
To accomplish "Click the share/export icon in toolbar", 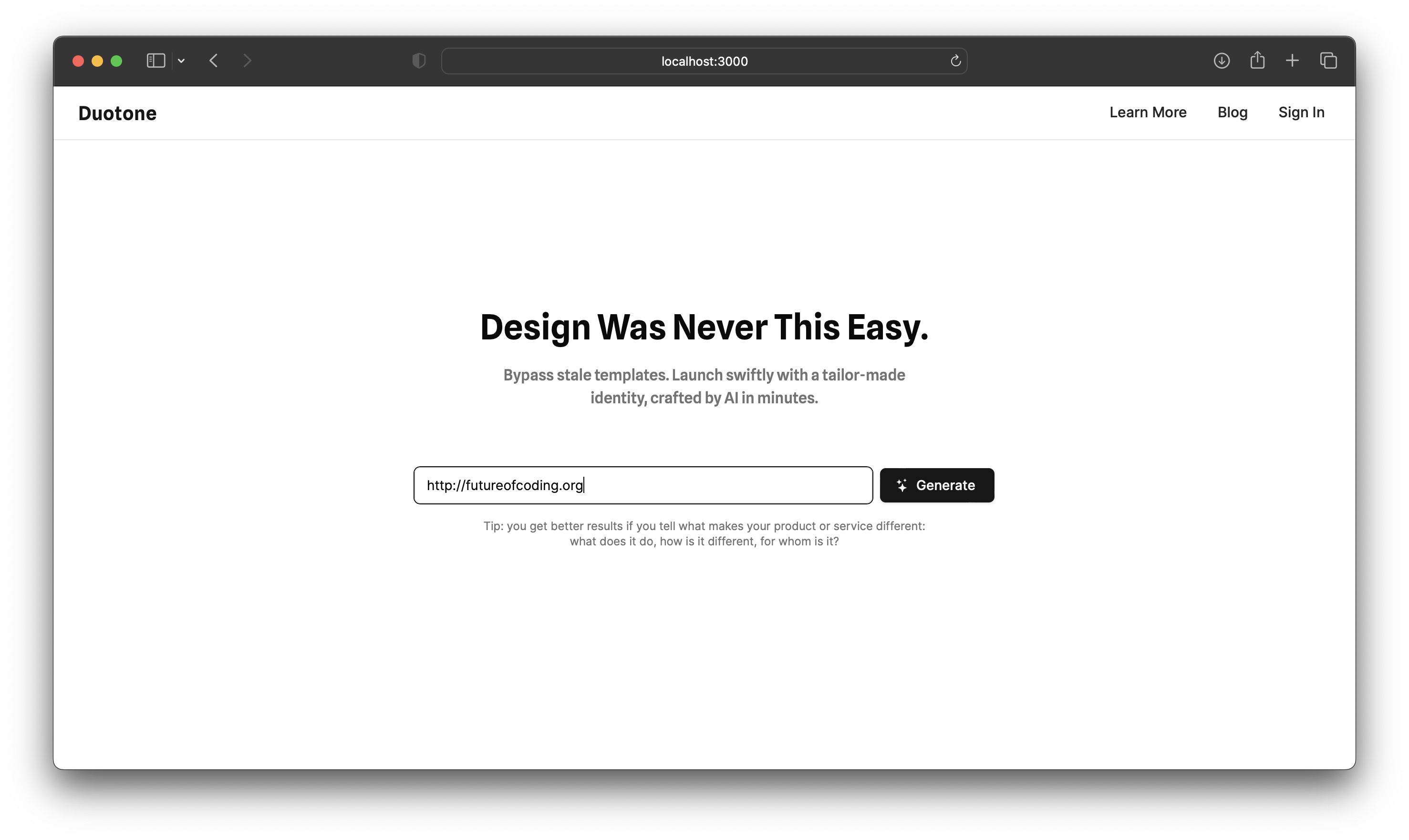I will click(1257, 60).
